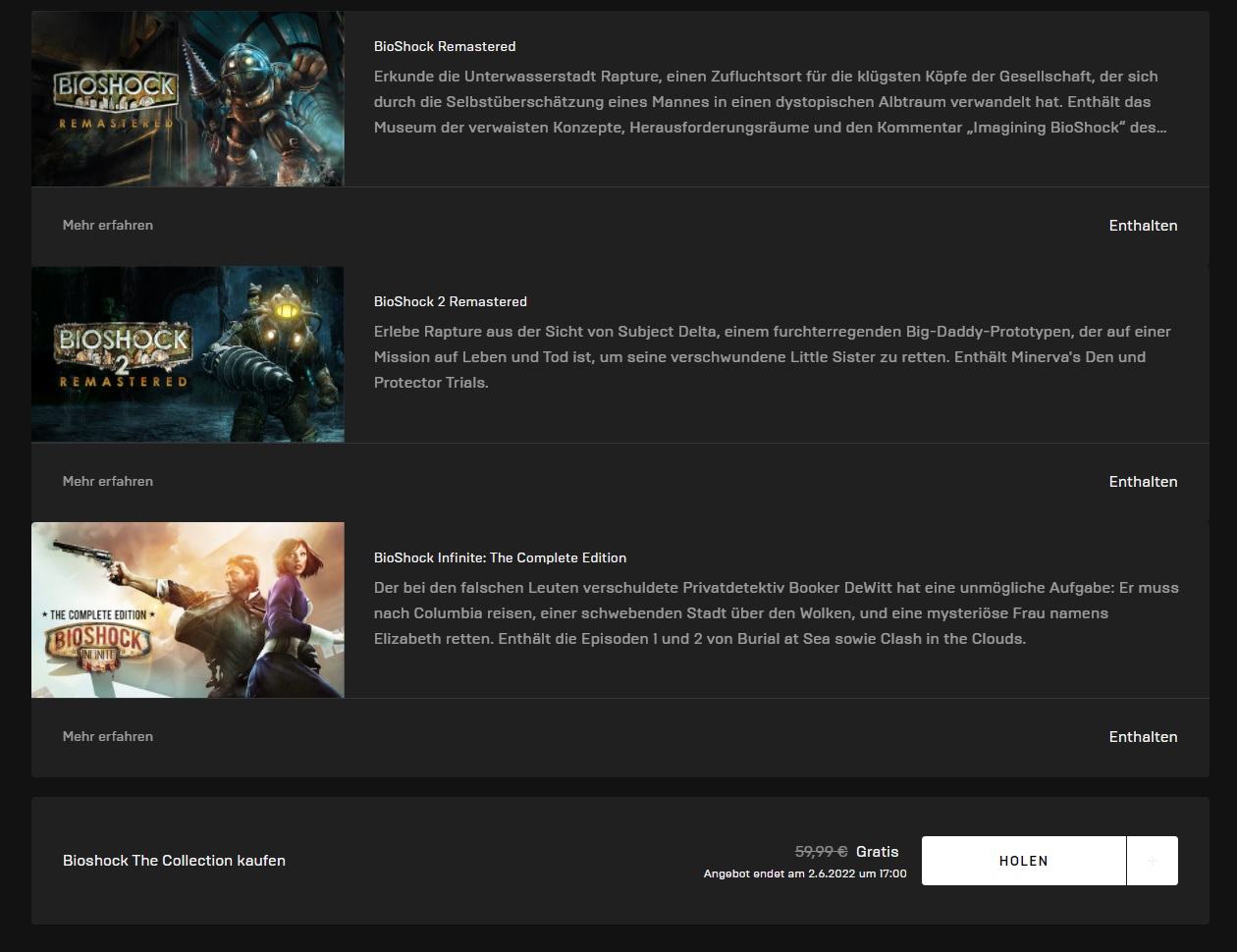
Task: Click the Angebot endet am 2.6.2022 text
Action: [x=805, y=873]
